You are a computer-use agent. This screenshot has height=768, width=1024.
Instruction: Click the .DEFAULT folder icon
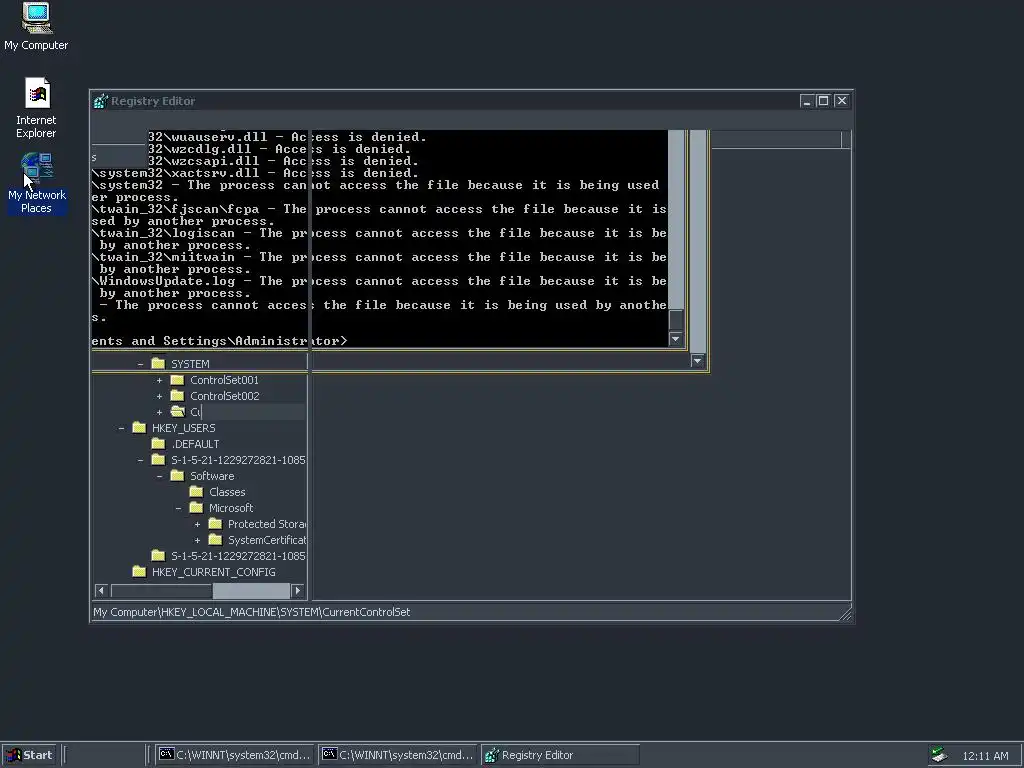158,443
